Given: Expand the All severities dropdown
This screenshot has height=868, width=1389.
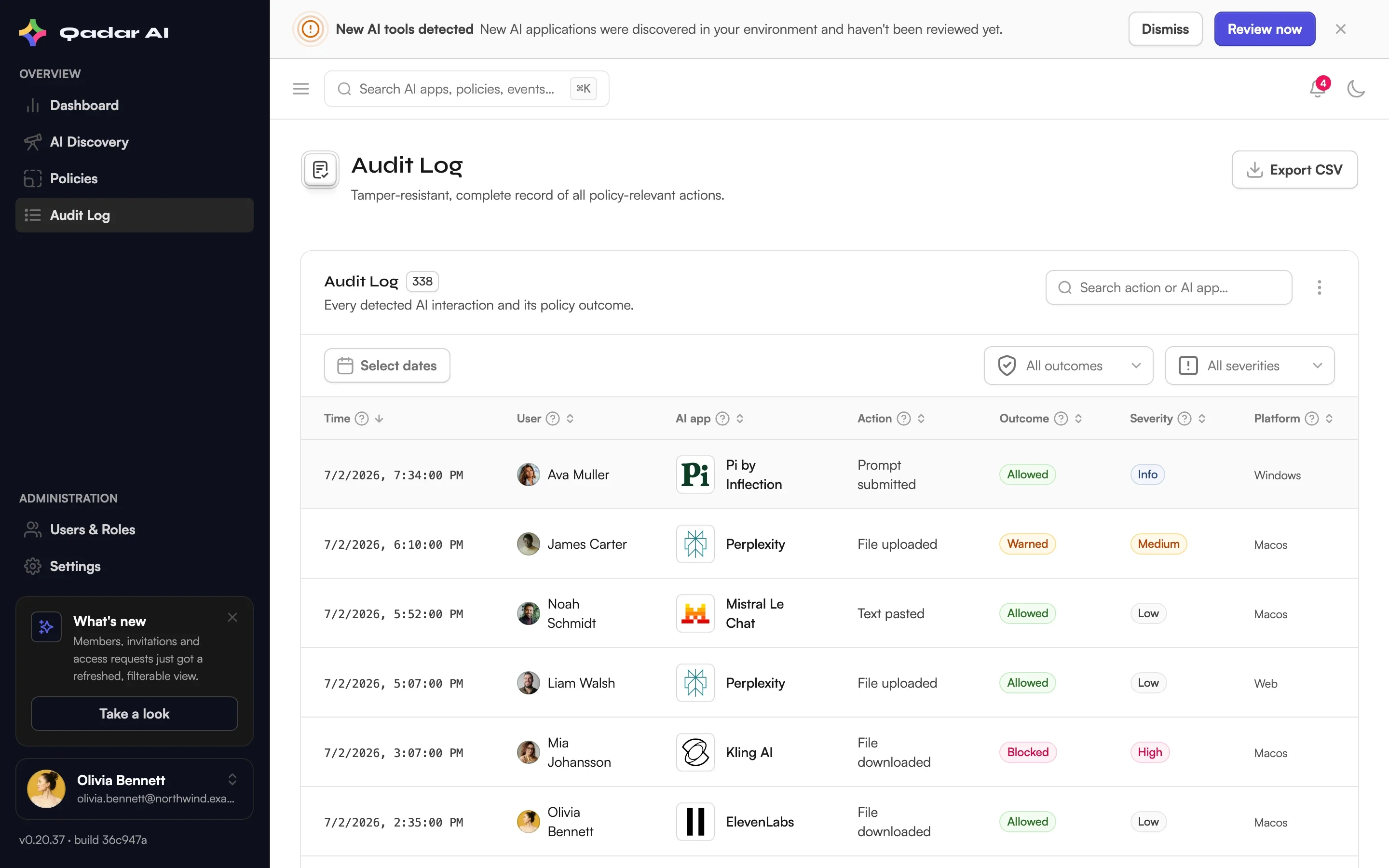Looking at the screenshot, I should (1250, 366).
